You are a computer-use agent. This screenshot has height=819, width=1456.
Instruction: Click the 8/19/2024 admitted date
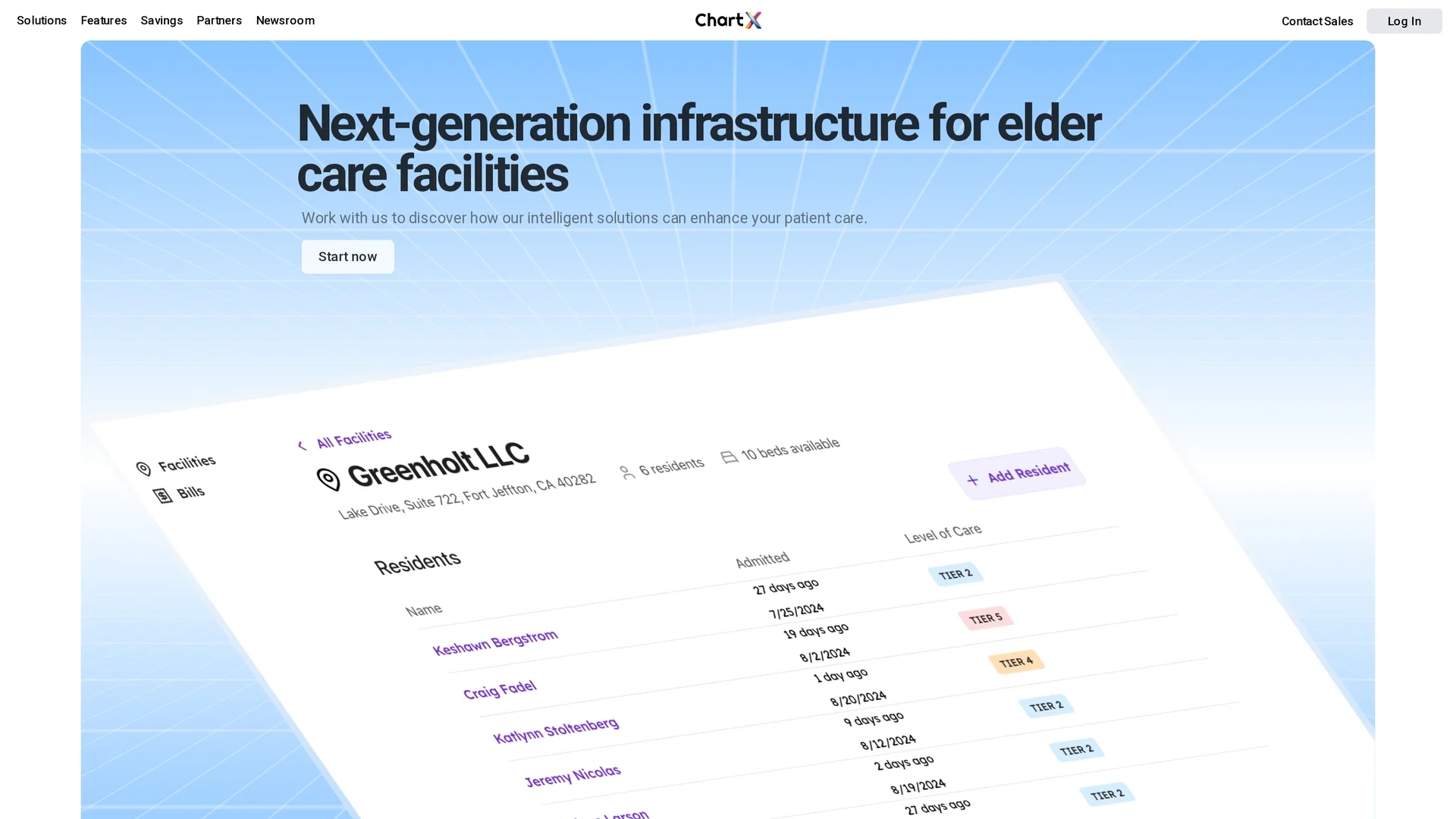point(918,786)
